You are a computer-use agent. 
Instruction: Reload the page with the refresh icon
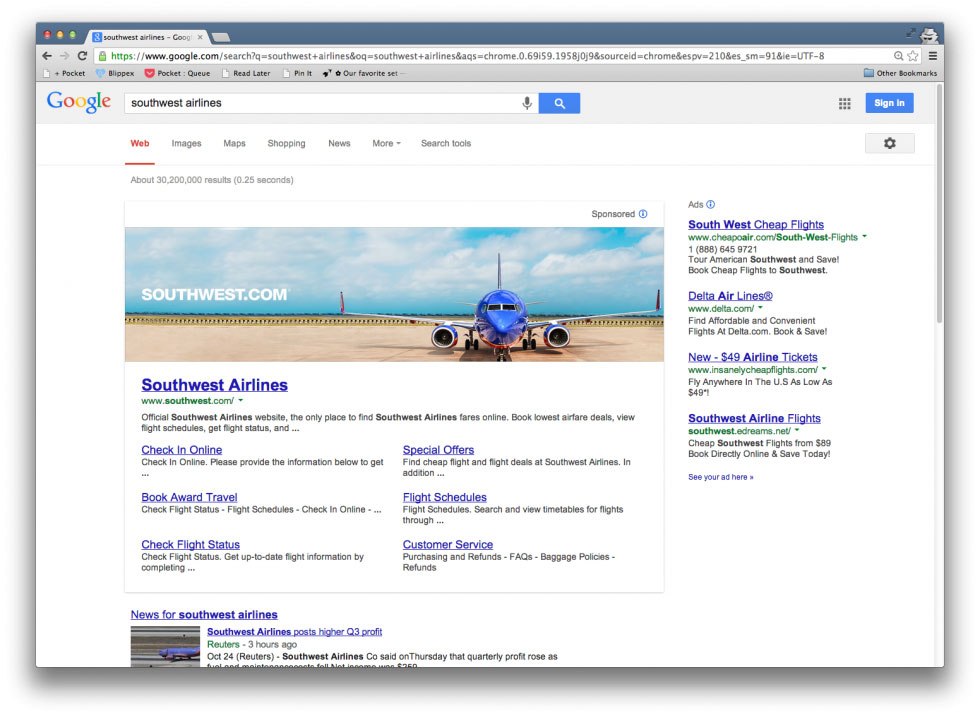click(x=82, y=56)
